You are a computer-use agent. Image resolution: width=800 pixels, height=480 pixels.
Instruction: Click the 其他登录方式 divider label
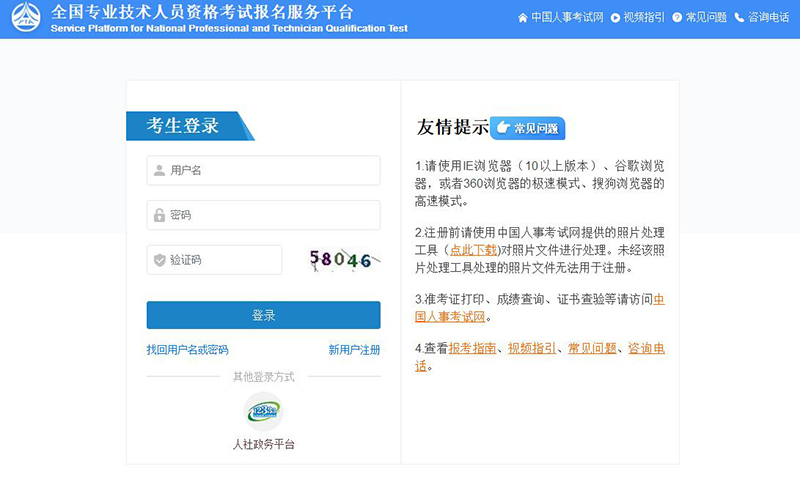click(263, 377)
